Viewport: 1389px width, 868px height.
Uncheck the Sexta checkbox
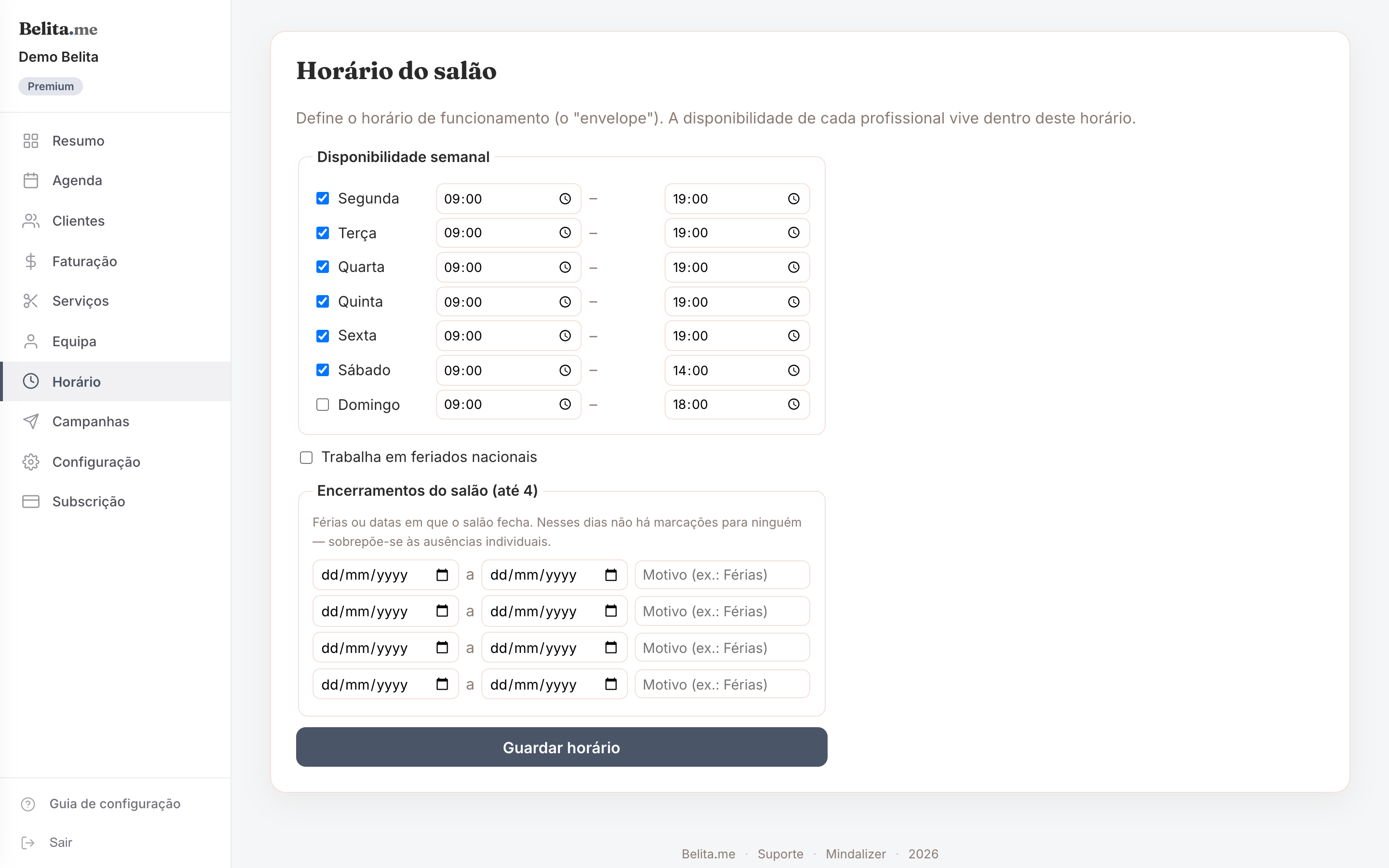point(323,336)
